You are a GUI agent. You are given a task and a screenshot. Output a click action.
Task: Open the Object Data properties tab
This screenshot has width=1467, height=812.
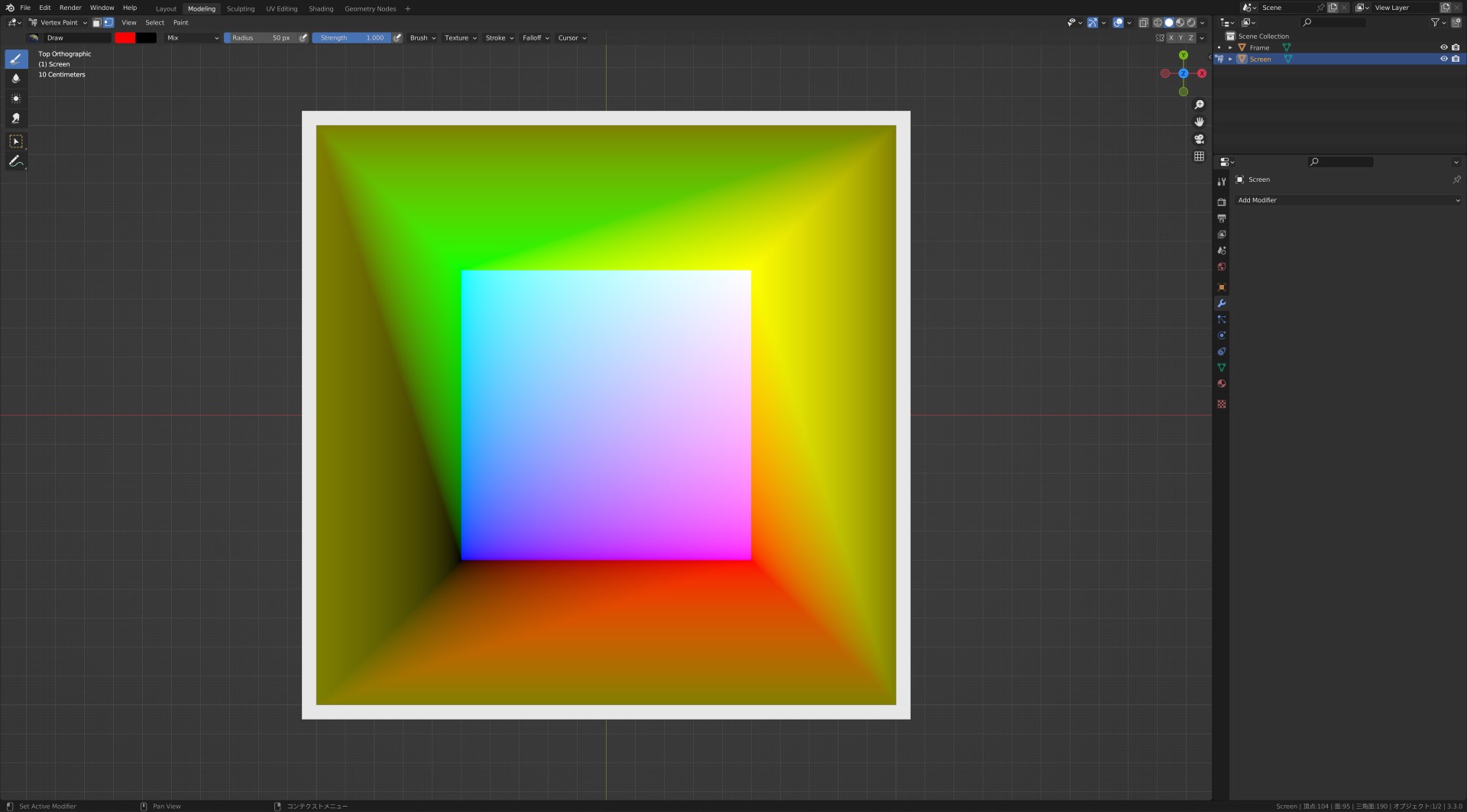coord(1222,368)
